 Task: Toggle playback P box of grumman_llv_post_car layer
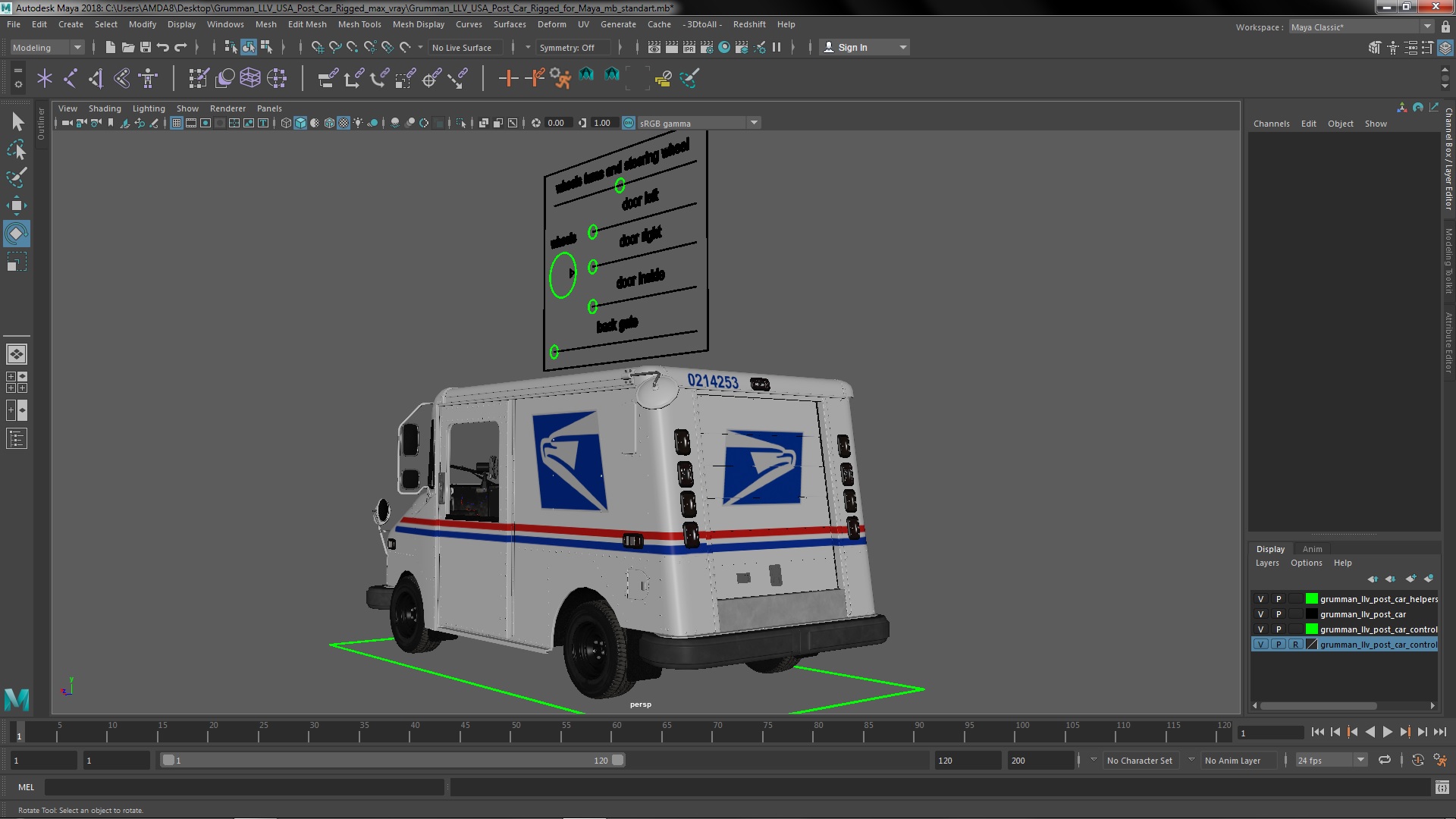coord(1278,614)
